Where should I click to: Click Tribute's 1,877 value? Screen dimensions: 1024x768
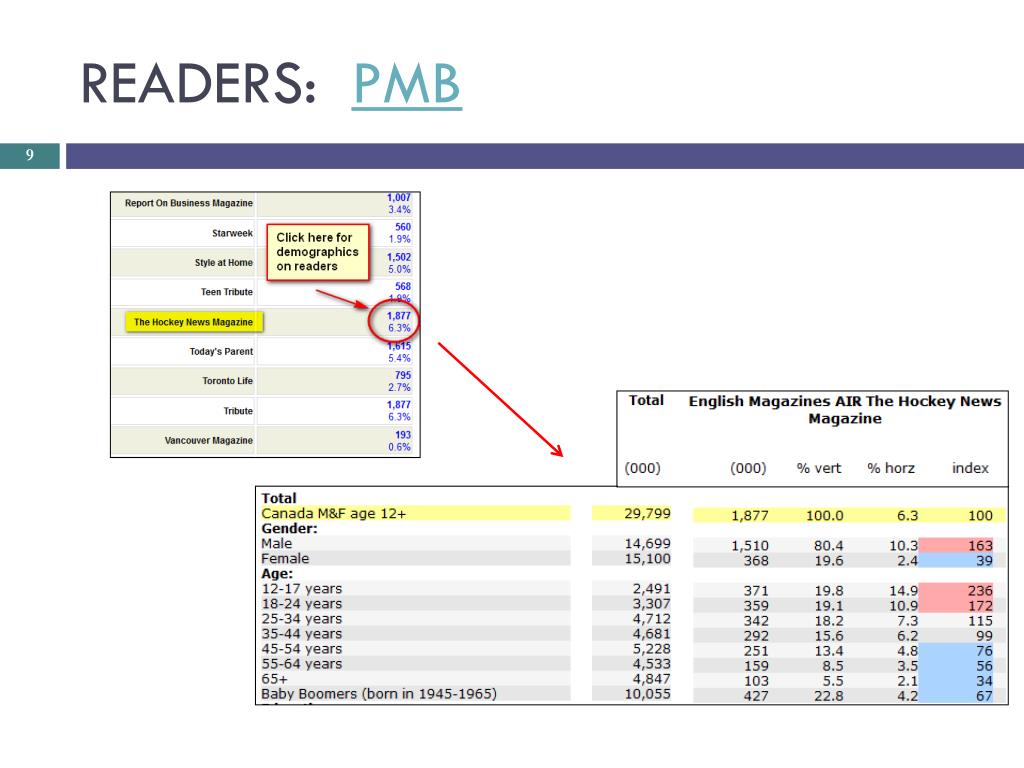click(x=398, y=404)
